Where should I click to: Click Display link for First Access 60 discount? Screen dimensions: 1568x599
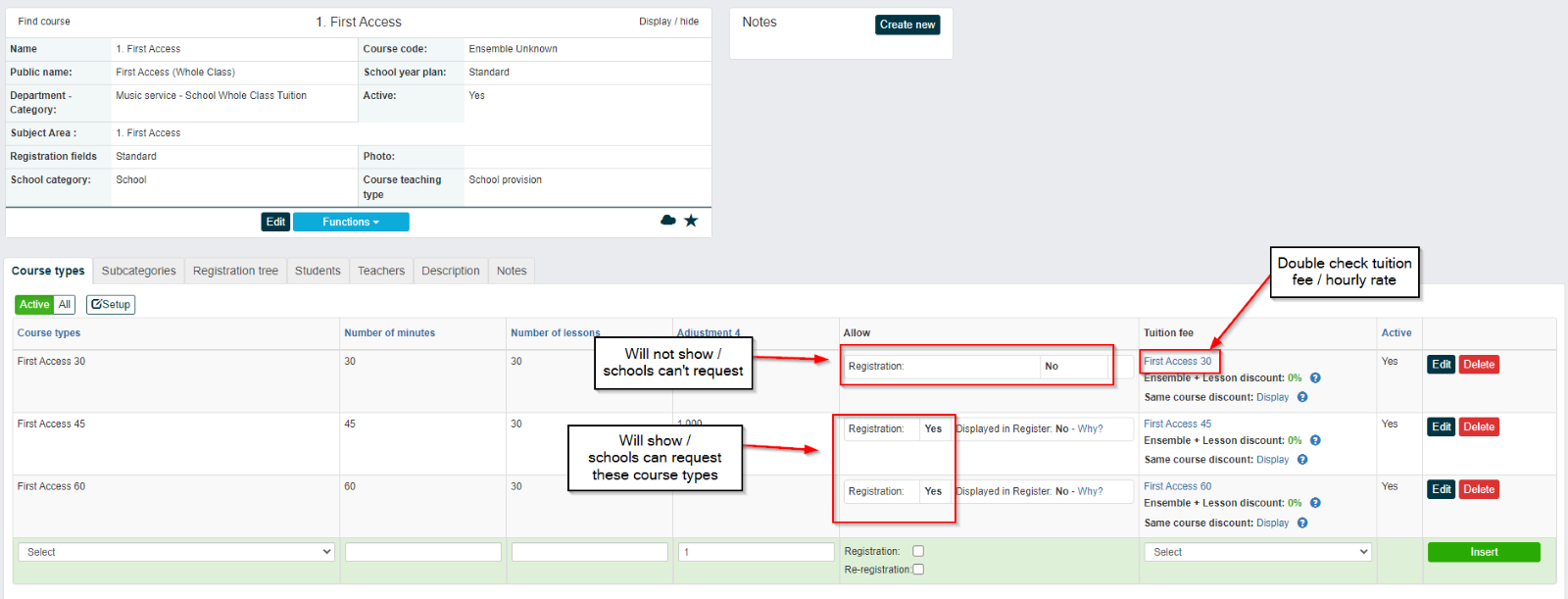1272,523
